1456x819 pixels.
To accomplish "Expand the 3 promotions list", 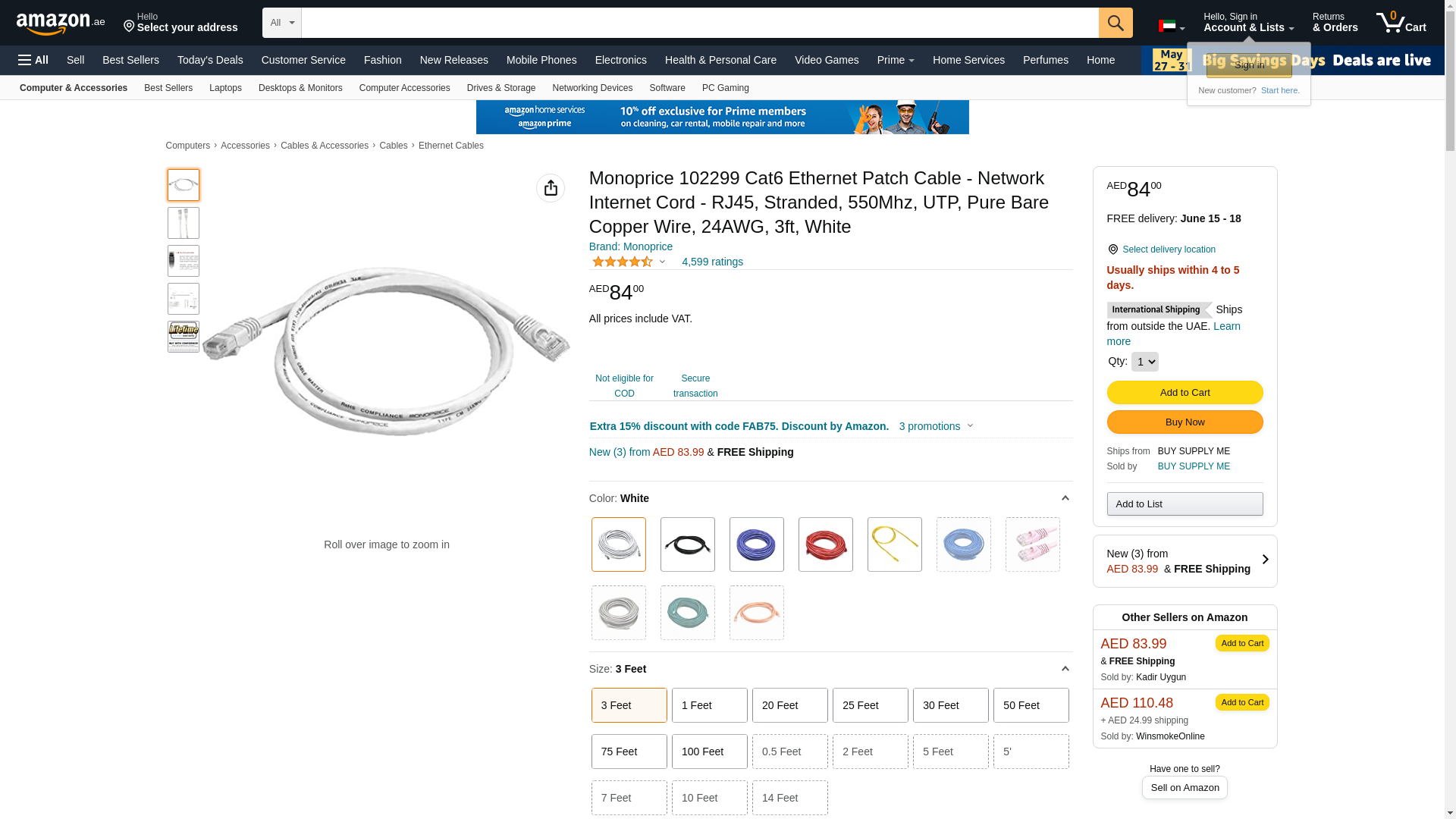I will 936,426.
